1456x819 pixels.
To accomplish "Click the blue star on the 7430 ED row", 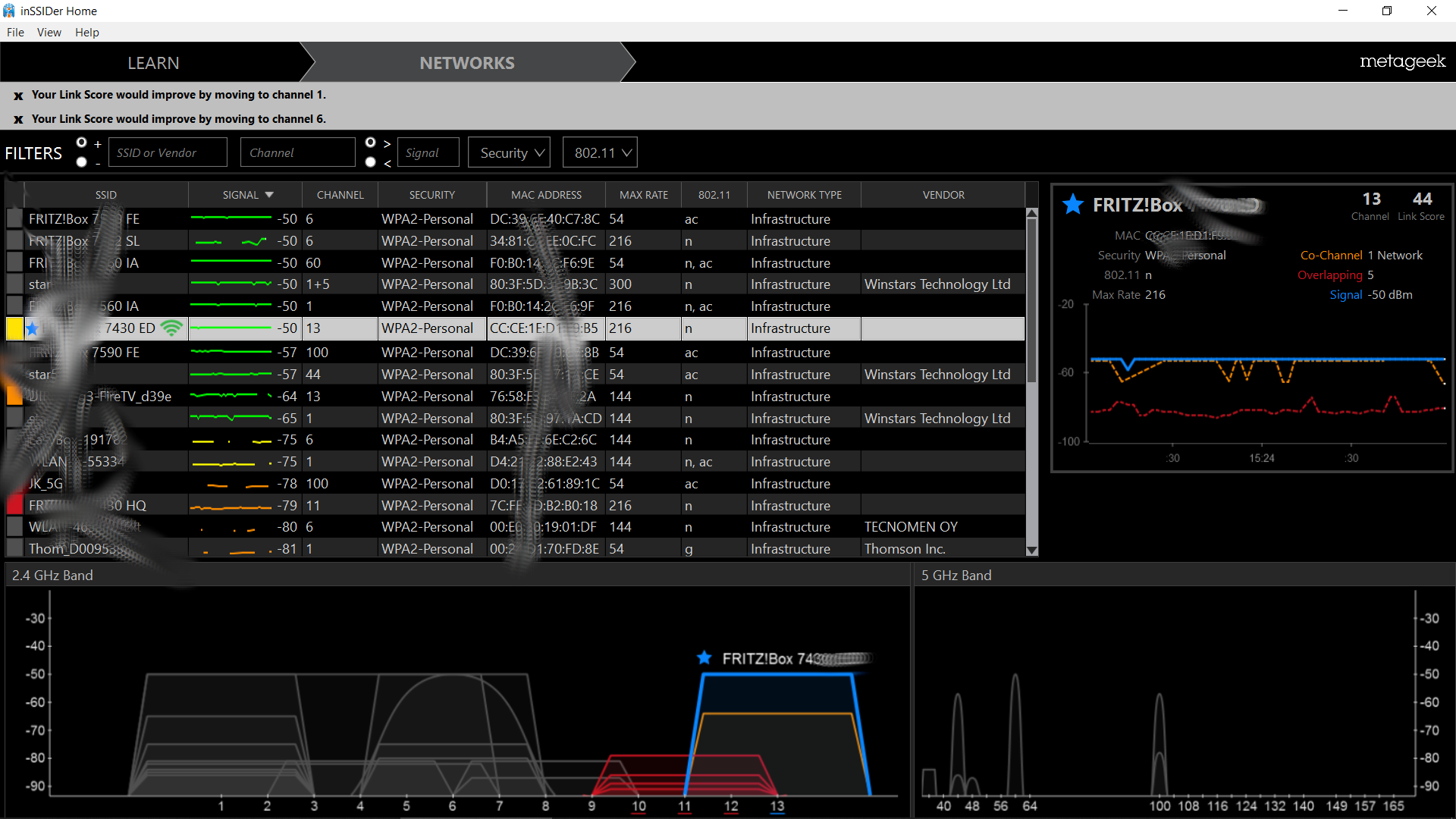I will pyautogui.click(x=33, y=328).
